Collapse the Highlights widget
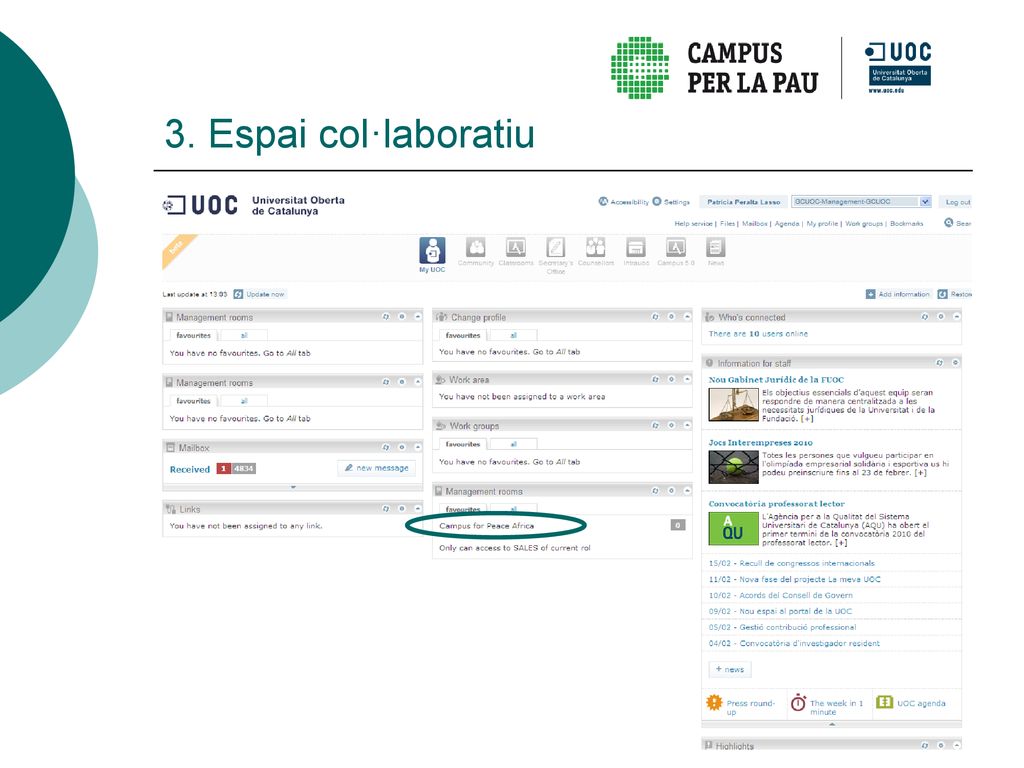This screenshot has width=1024, height=768. point(957,745)
